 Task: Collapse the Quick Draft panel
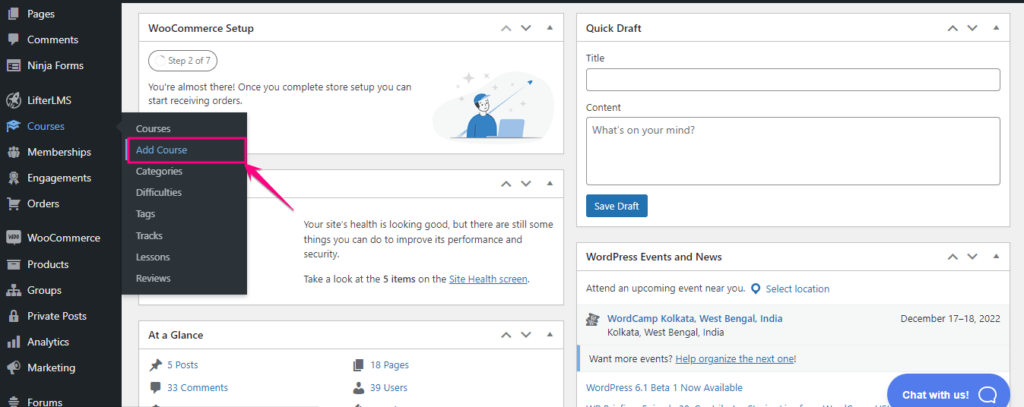pyautogui.click(x=996, y=28)
